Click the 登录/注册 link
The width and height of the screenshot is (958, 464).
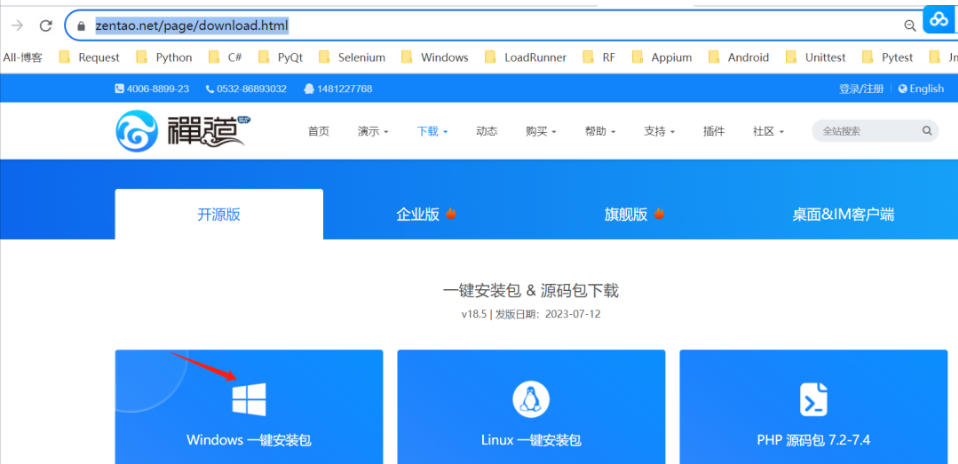coord(861,89)
